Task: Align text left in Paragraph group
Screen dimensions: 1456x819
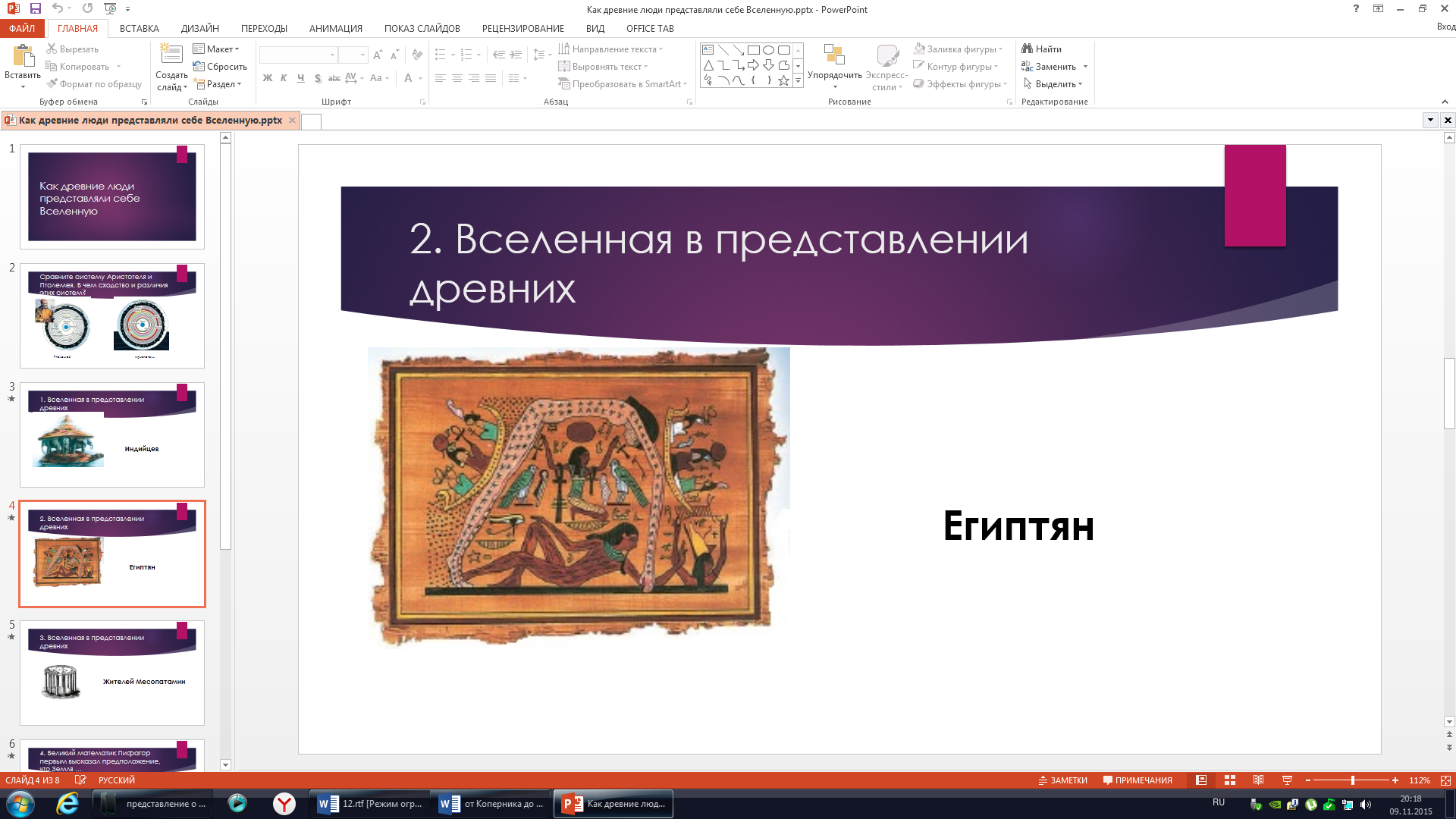Action: pyautogui.click(x=440, y=78)
